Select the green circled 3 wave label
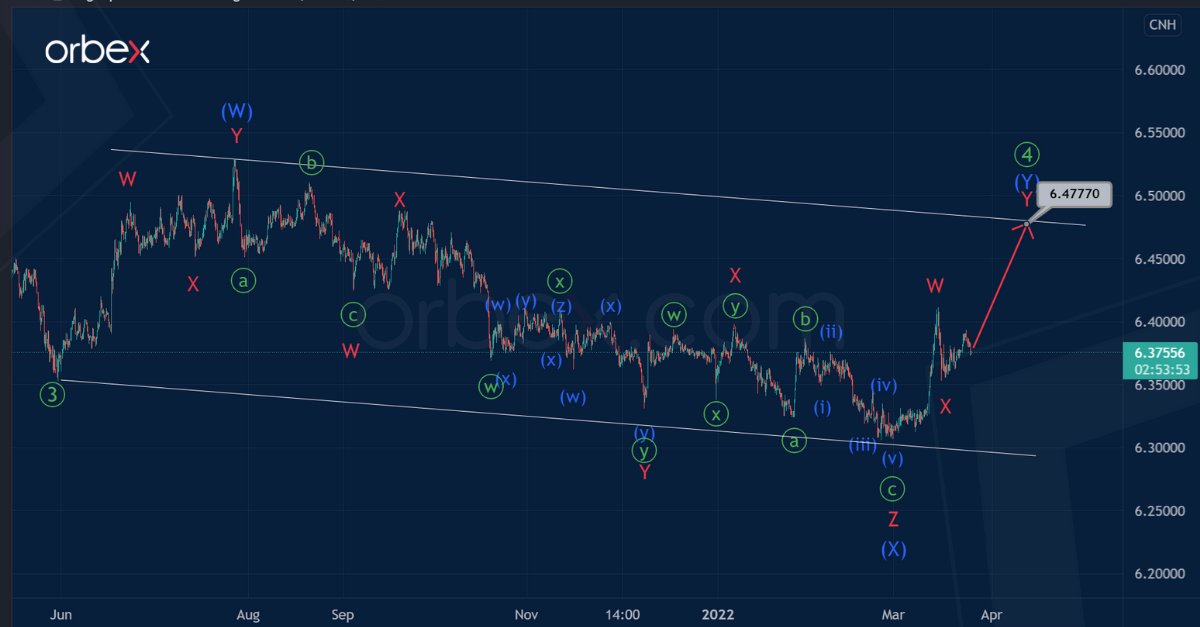Image resolution: width=1200 pixels, height=627 pixels. 54,394
